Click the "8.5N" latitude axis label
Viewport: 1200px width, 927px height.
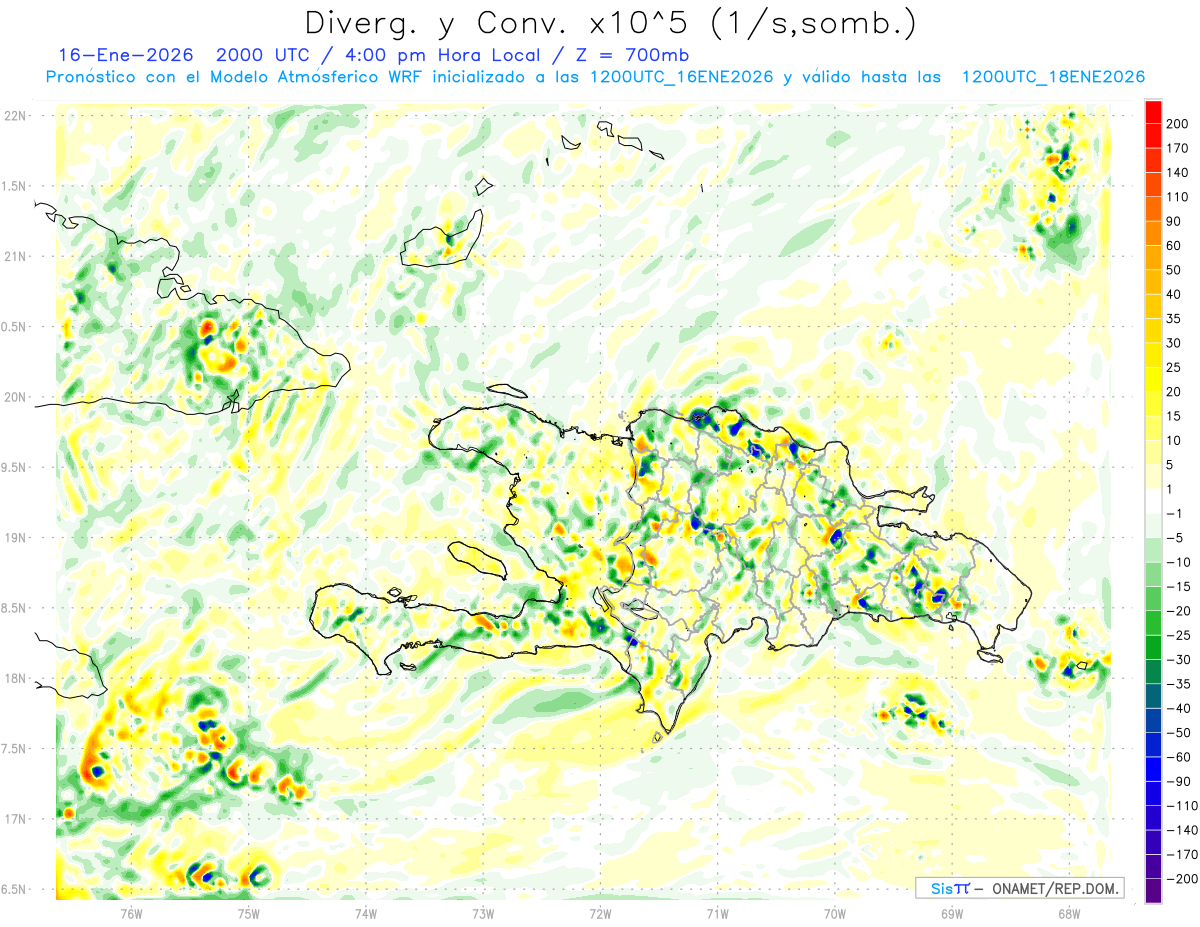[14, 608]
